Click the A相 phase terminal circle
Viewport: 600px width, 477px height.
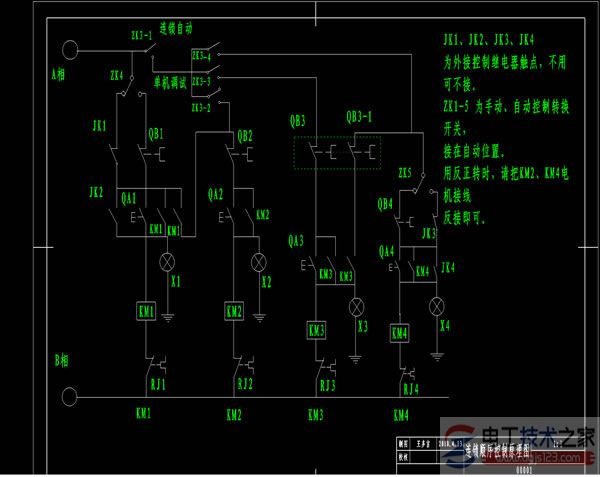70,50
